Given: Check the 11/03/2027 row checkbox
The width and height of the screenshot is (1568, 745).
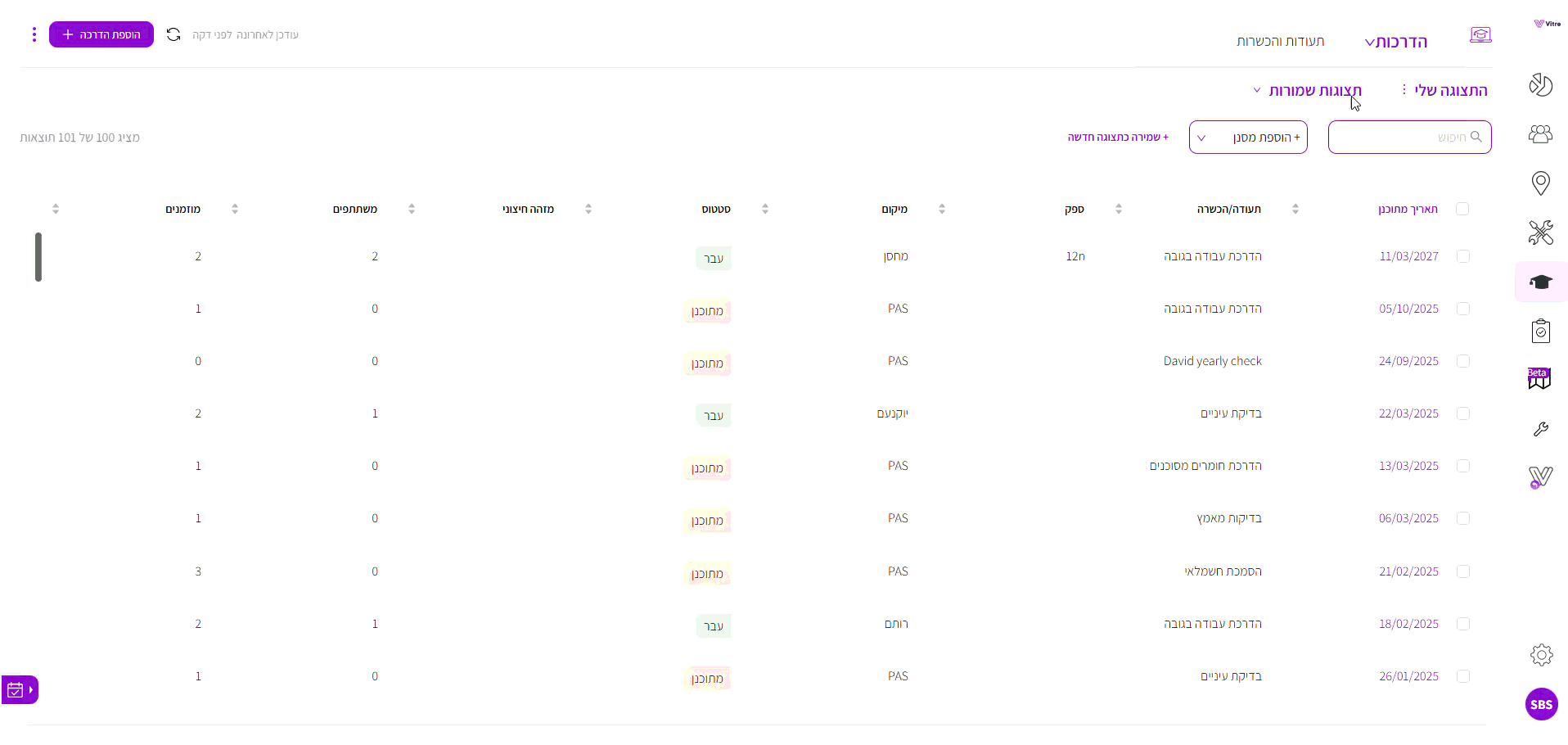Looking at the screenshot, I should tap(1463, 256).
